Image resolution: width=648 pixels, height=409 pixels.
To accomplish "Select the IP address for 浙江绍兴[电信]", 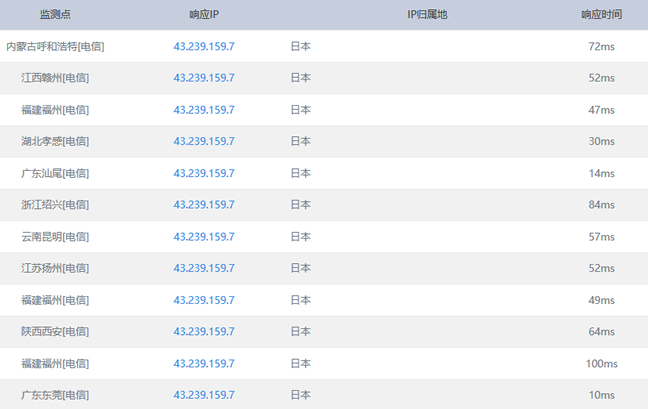I will pyautogui.click(x=204, y=205).
